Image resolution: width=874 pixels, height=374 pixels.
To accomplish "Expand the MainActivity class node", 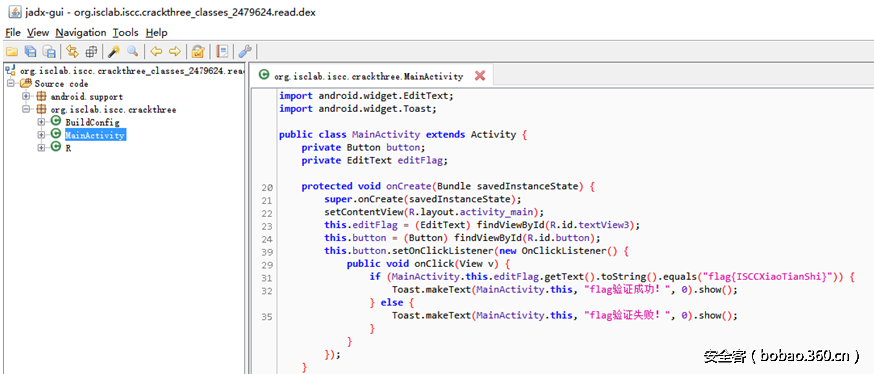I will [x=41, y=135].
